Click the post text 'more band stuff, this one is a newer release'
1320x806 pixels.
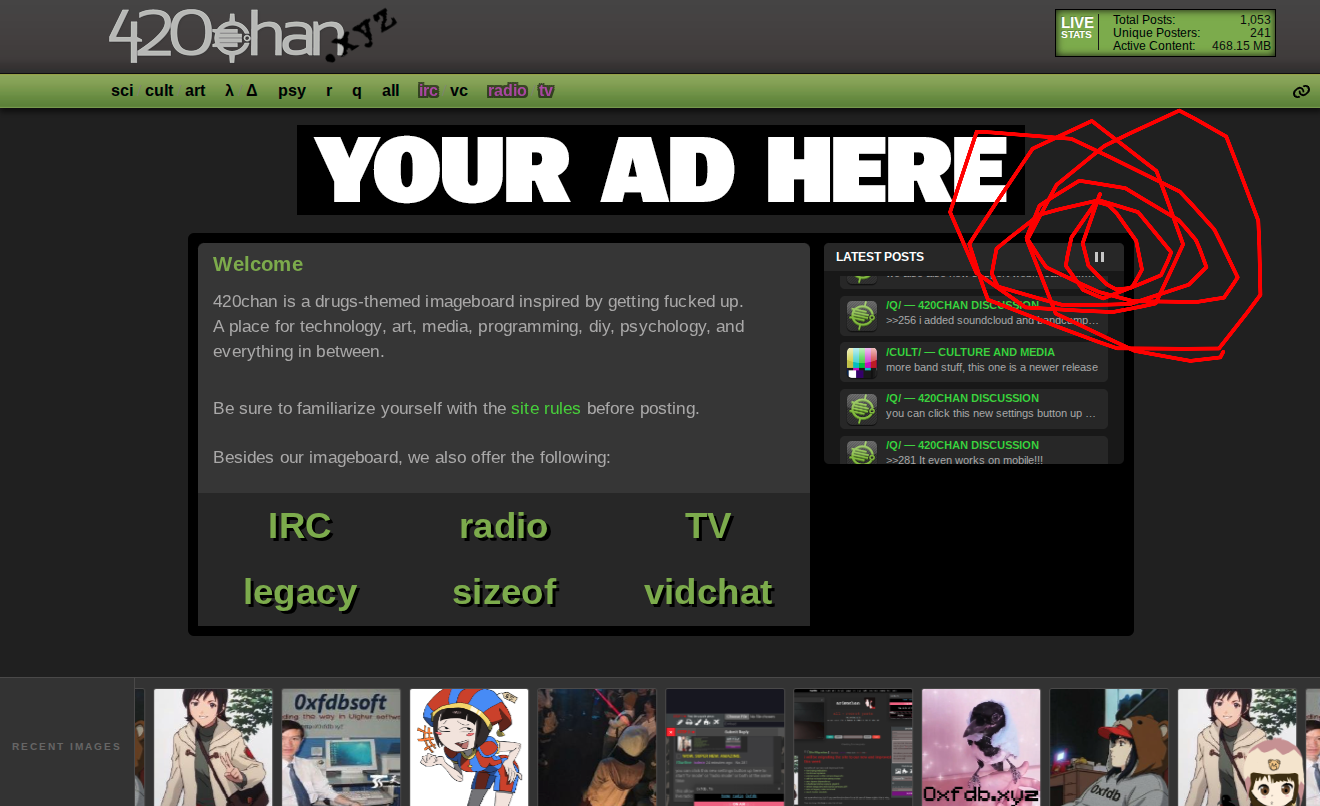click(x=992, y=367)
